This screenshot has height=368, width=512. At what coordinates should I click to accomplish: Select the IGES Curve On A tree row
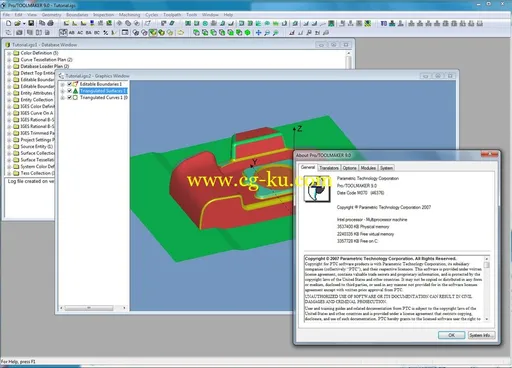point(35,113)
